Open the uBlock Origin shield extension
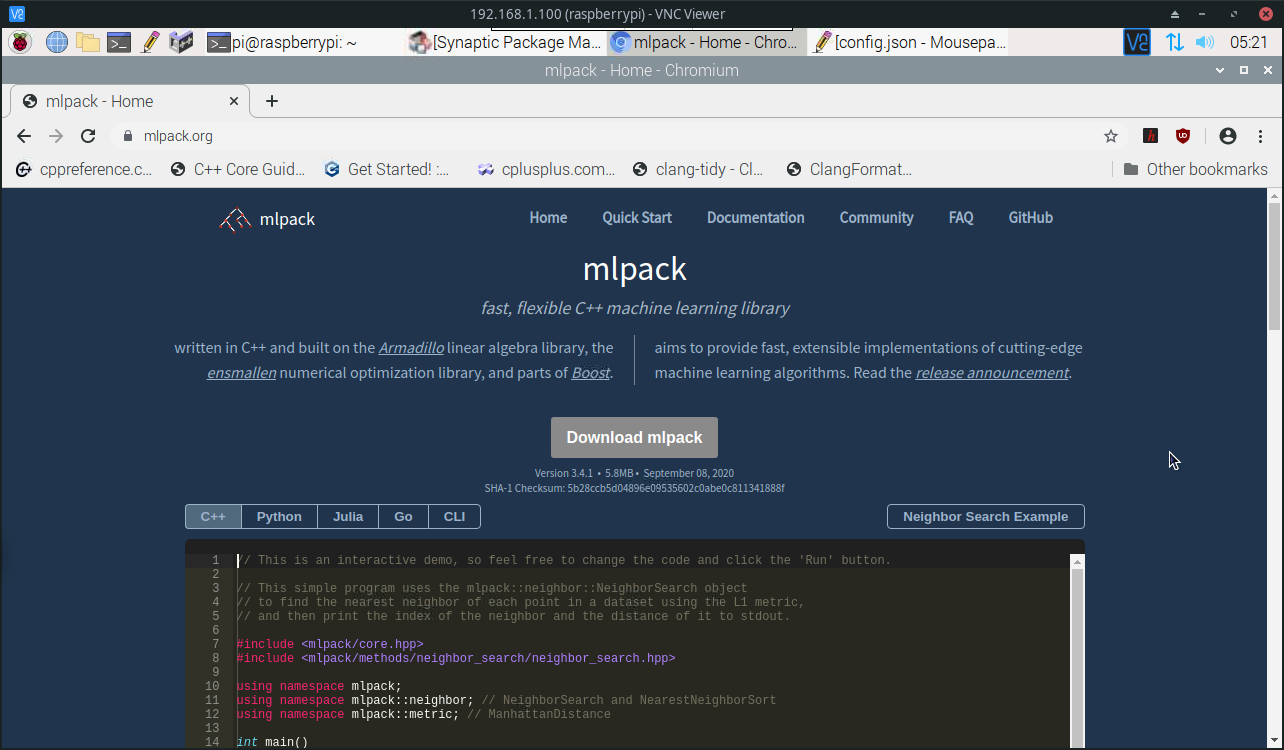1284x750 pixels. (x=1183, y=136)
